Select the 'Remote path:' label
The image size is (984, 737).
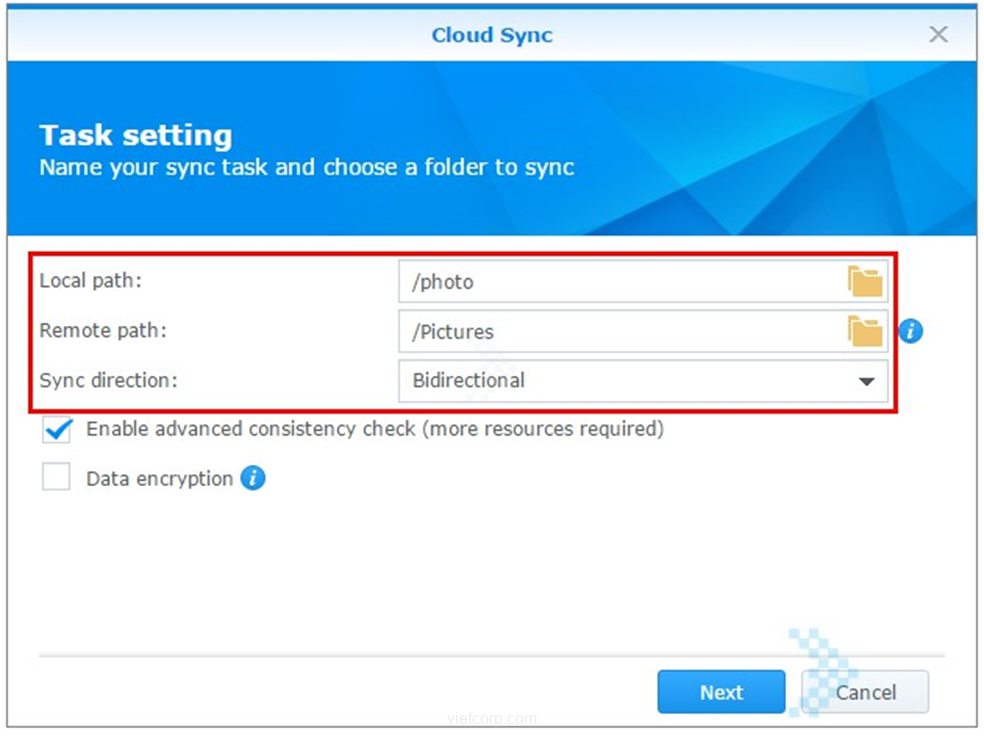(103, 331)
